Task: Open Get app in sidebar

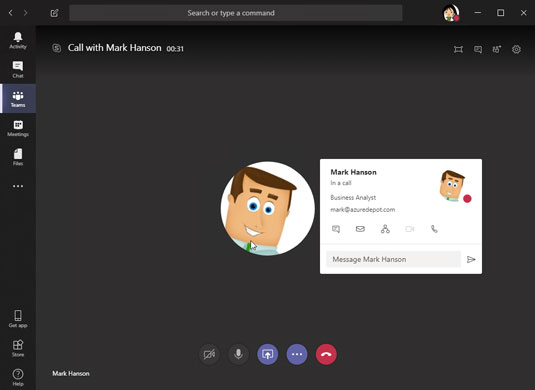Action: pos(18,319)
